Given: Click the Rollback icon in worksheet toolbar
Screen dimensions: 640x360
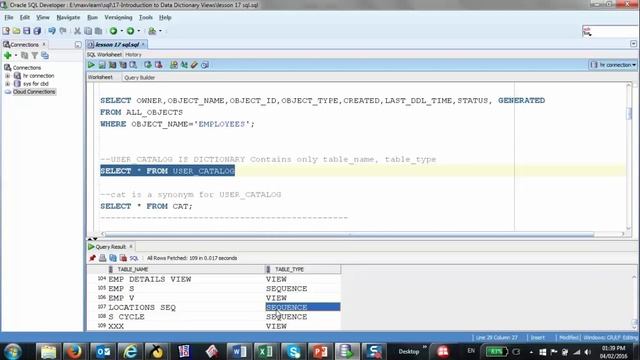Looking at the screenshot, I should (x=158, y=65).
